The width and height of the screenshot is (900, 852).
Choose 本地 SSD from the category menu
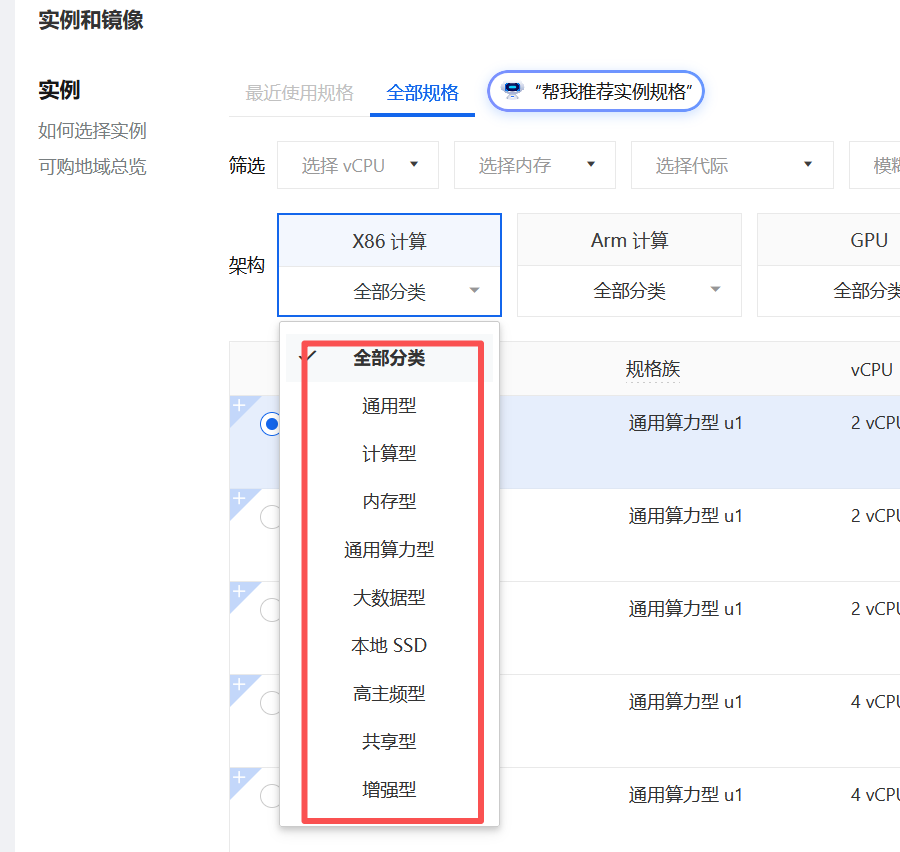coord(389,645)
